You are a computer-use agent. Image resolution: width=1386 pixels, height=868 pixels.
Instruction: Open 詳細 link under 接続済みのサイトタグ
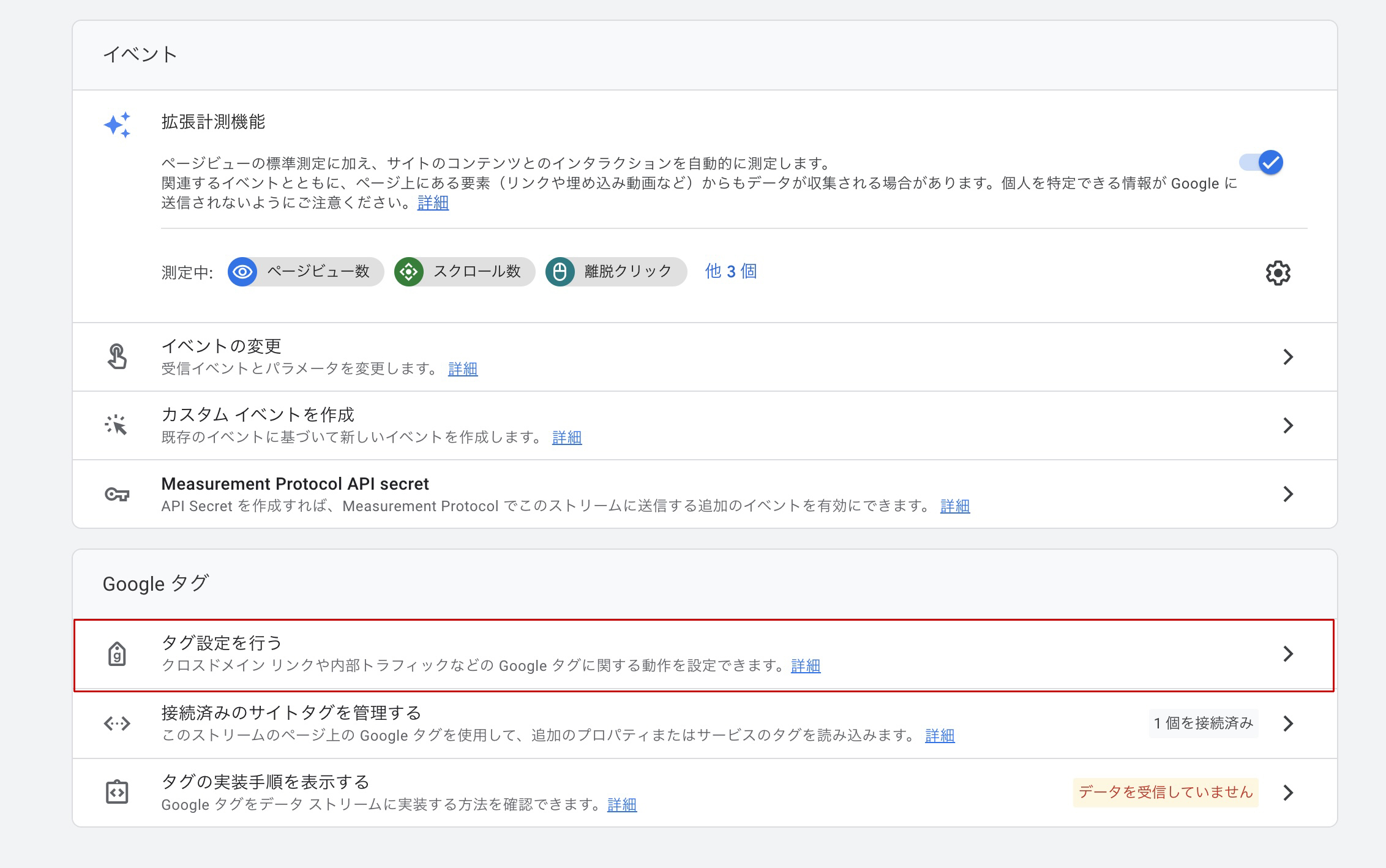tap(940, 735)
